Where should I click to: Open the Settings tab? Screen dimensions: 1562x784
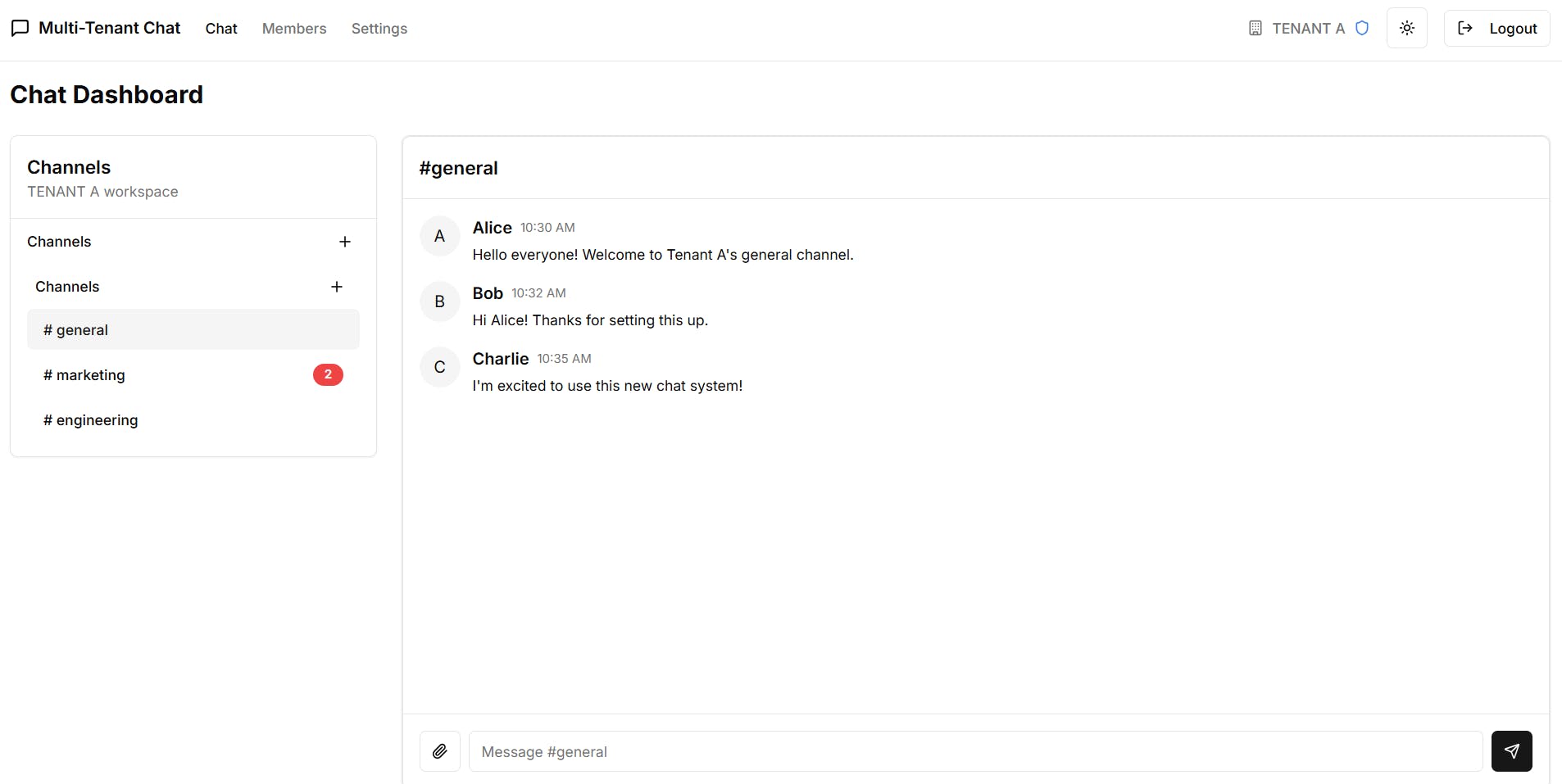click(379, 29)
